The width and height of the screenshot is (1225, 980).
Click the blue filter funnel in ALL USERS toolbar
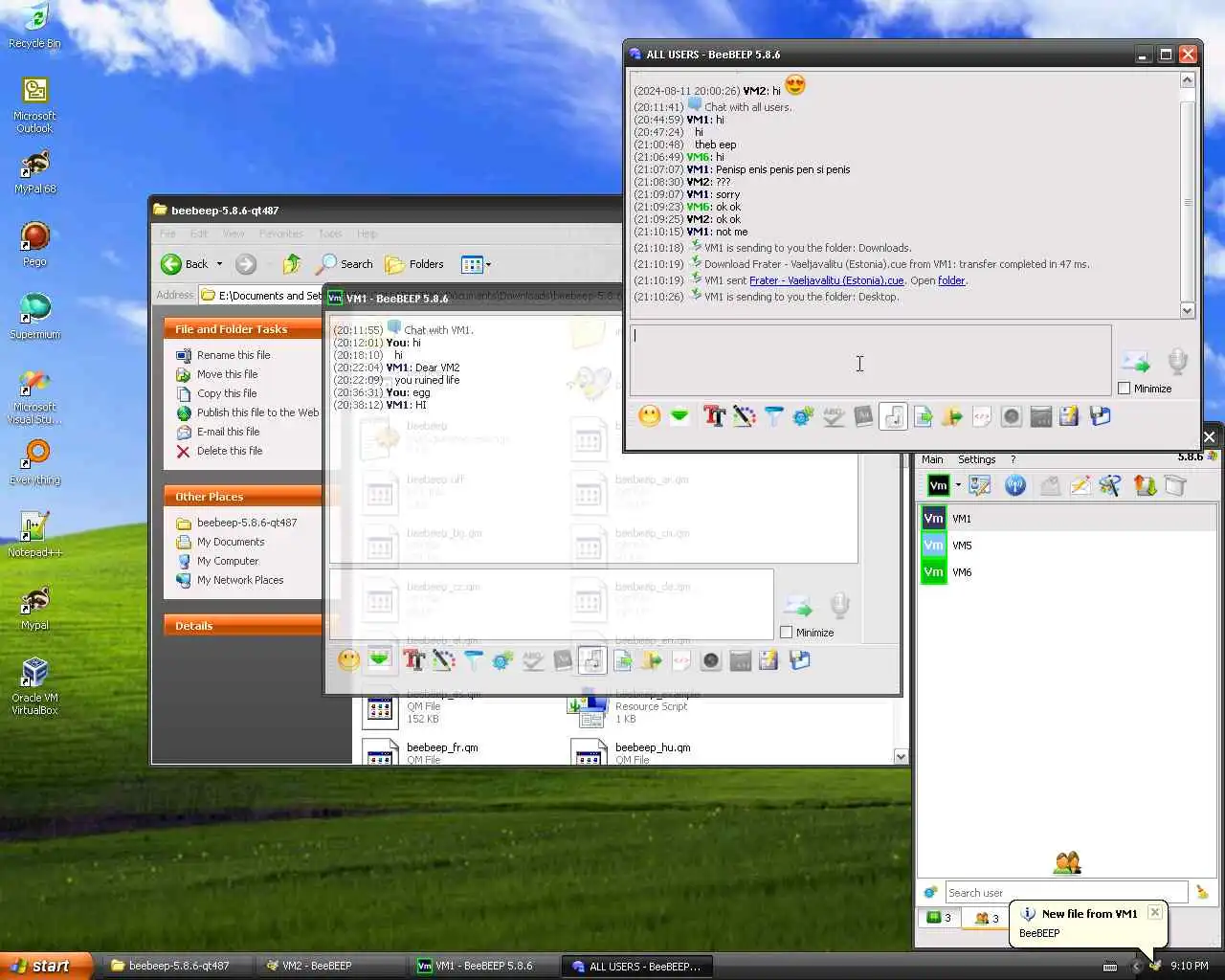pos(773,415)
